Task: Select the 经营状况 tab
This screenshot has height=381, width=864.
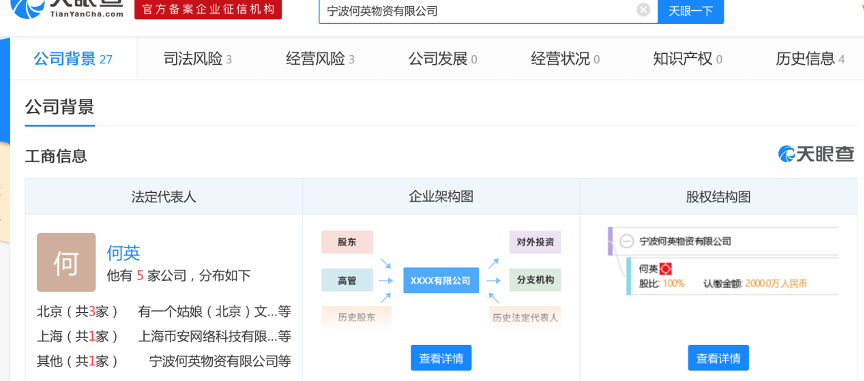Action: [x=565, y=58]
